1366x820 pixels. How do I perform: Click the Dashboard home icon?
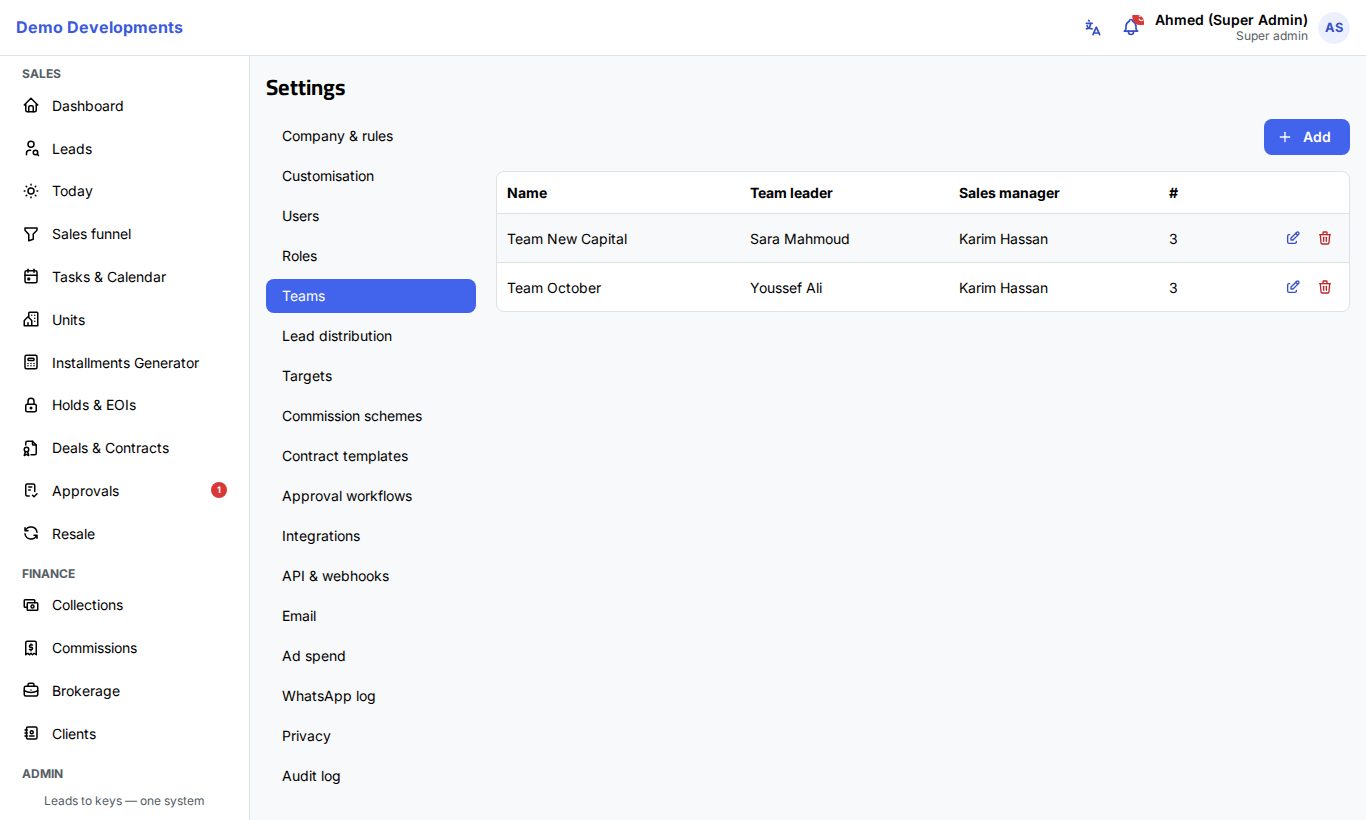coord(31,106)
